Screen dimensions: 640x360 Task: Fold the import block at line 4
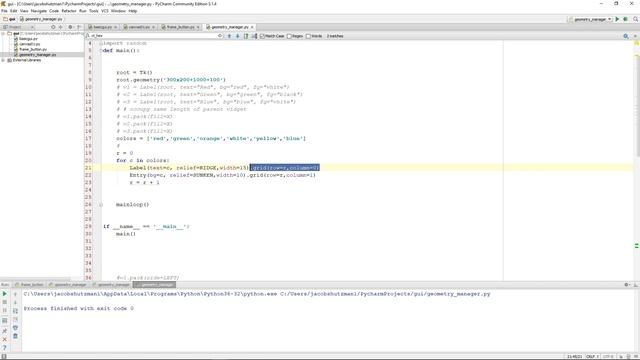pyautogui.click(x=101, y=43)
